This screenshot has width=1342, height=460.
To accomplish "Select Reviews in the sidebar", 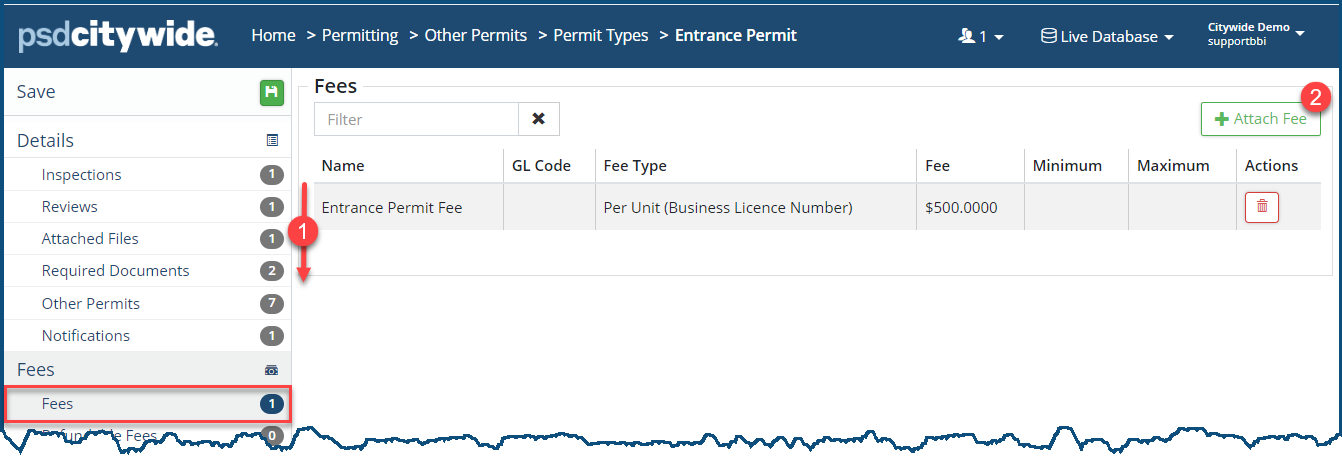I will [70, 207].
